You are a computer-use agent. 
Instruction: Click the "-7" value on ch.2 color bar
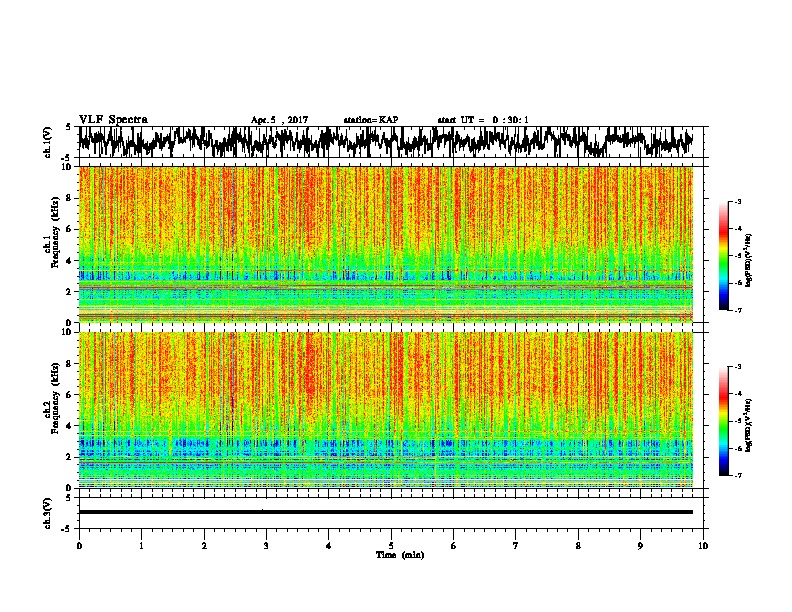(737, 475)
